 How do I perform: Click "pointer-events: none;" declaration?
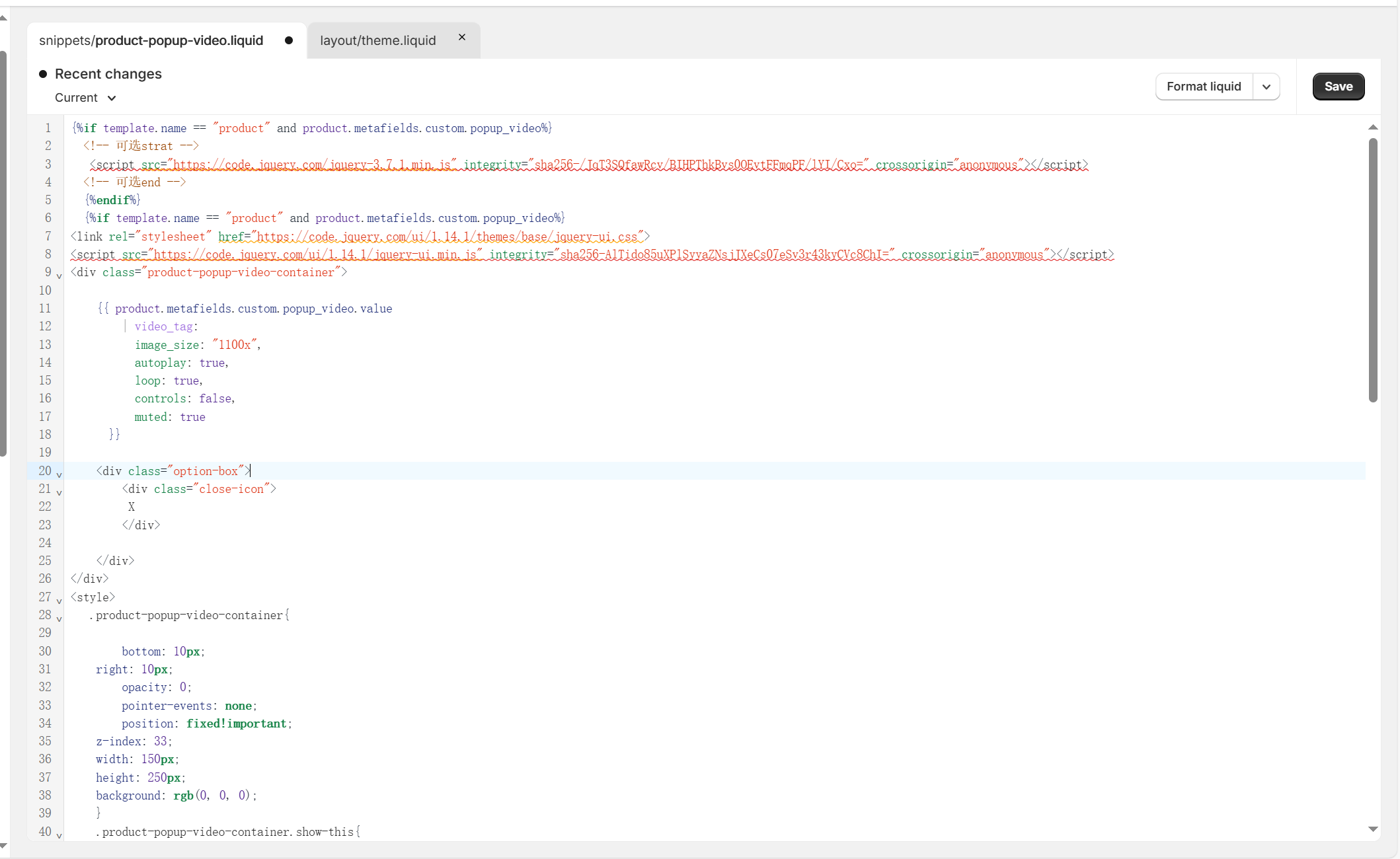pyautogui.click(x=189, y=706)
